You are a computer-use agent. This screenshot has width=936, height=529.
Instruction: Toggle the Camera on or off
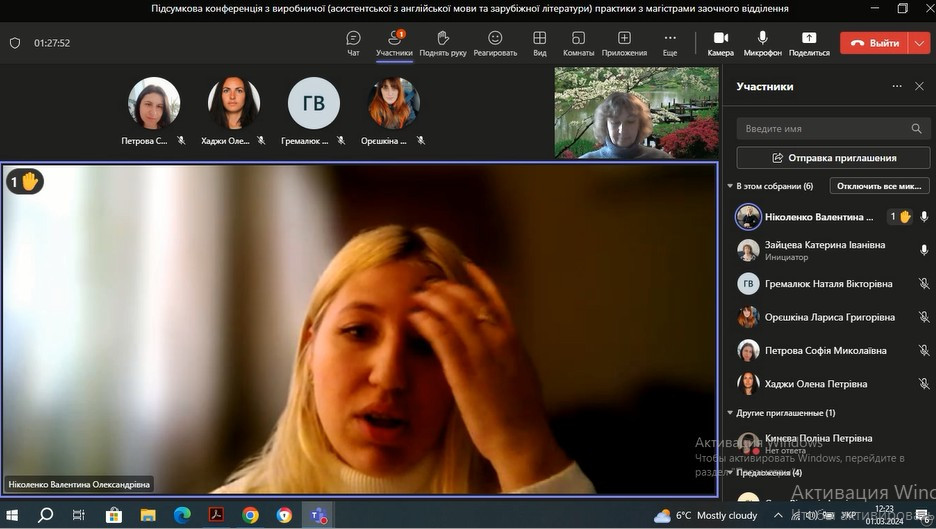tap(720, 42)
